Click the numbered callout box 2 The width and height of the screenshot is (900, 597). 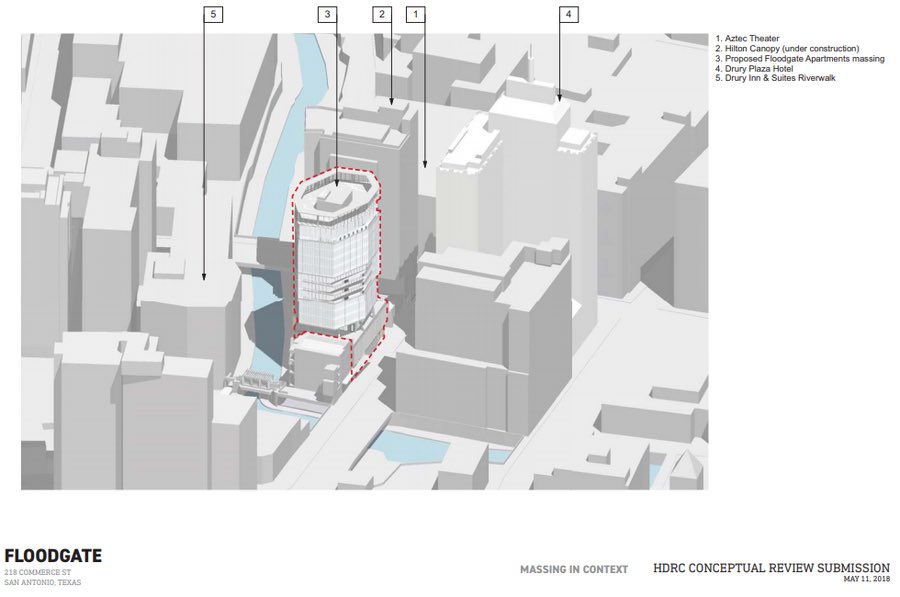pos(382,14)
